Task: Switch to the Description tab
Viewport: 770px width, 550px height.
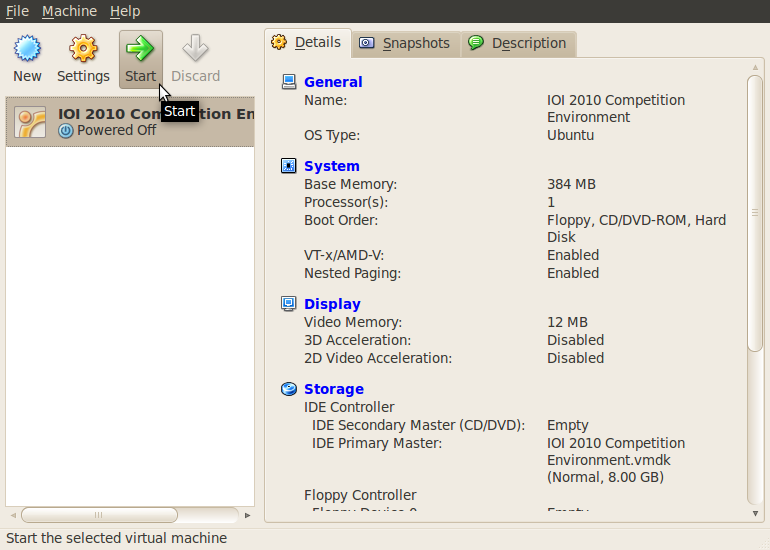Action: click(519, 43)
